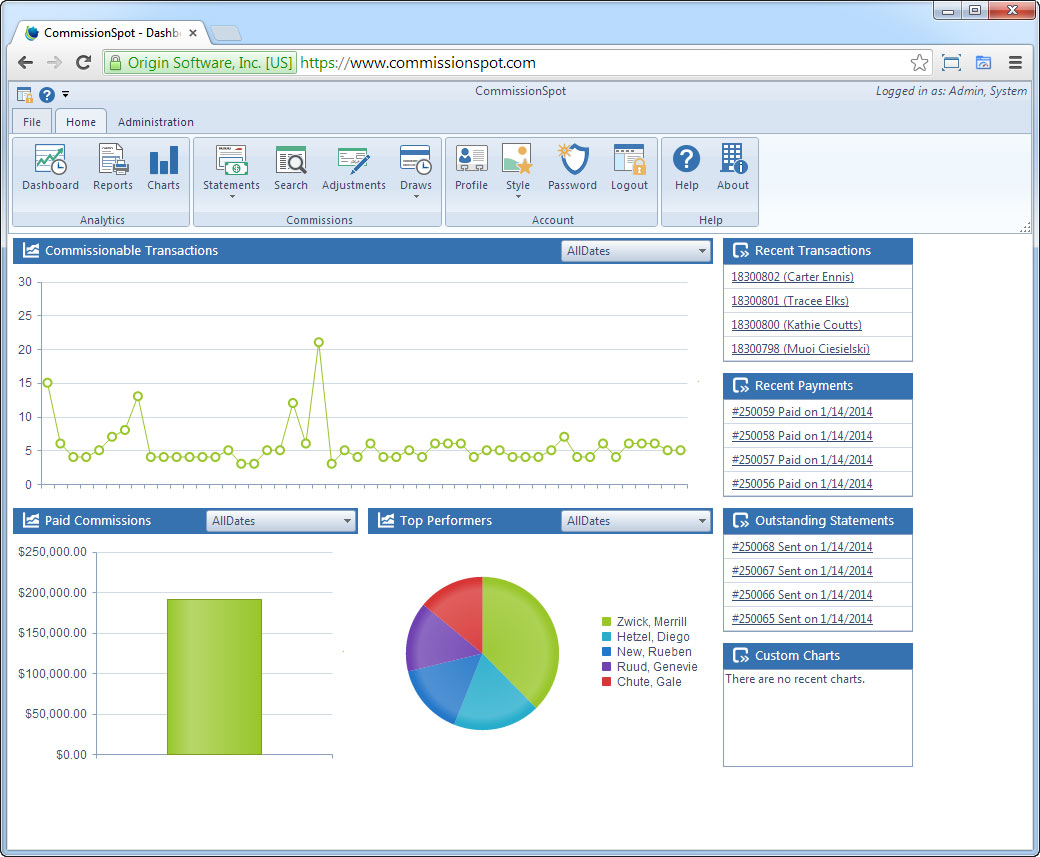This screenshot has width=1040, height=857.
Task: Open payment #250059 Paid on 1/14/2014
Action: click(802, 411)
